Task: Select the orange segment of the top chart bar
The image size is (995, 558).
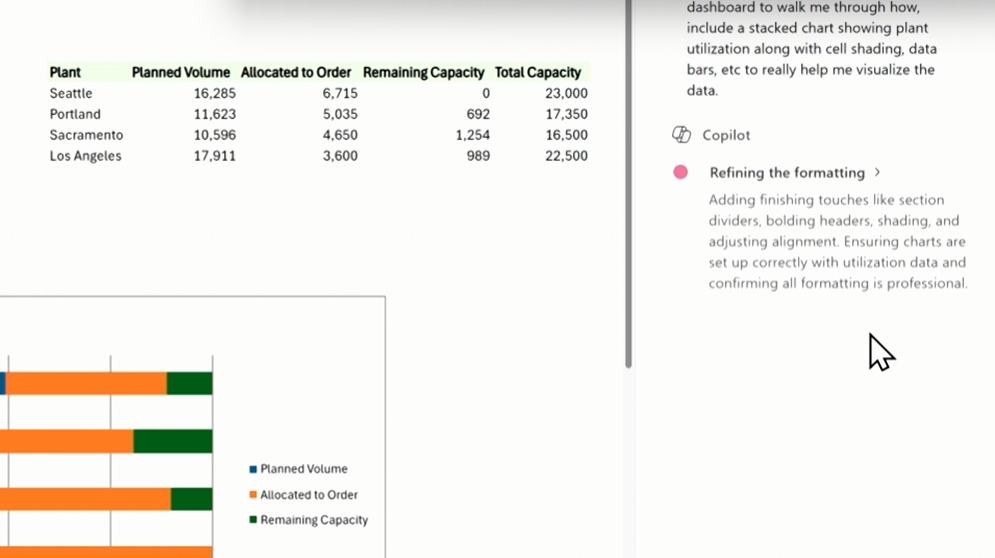Action: tap(86, 383)
